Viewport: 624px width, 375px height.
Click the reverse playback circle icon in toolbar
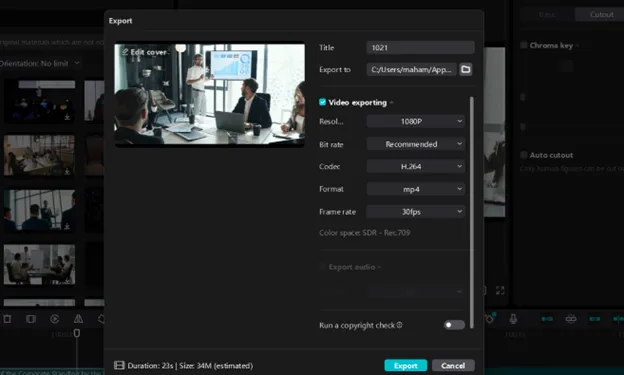click(x=55, y=319)
